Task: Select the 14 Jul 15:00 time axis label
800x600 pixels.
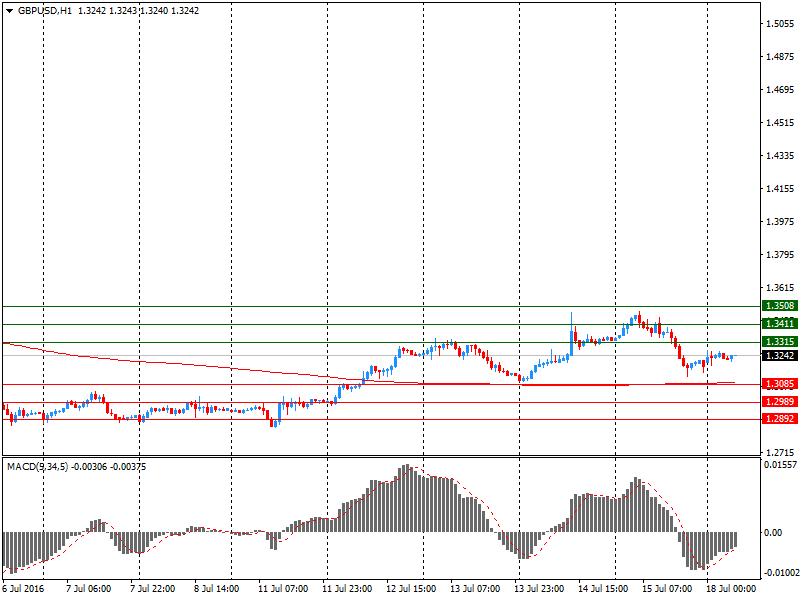Action: click(x=603, y=589)
